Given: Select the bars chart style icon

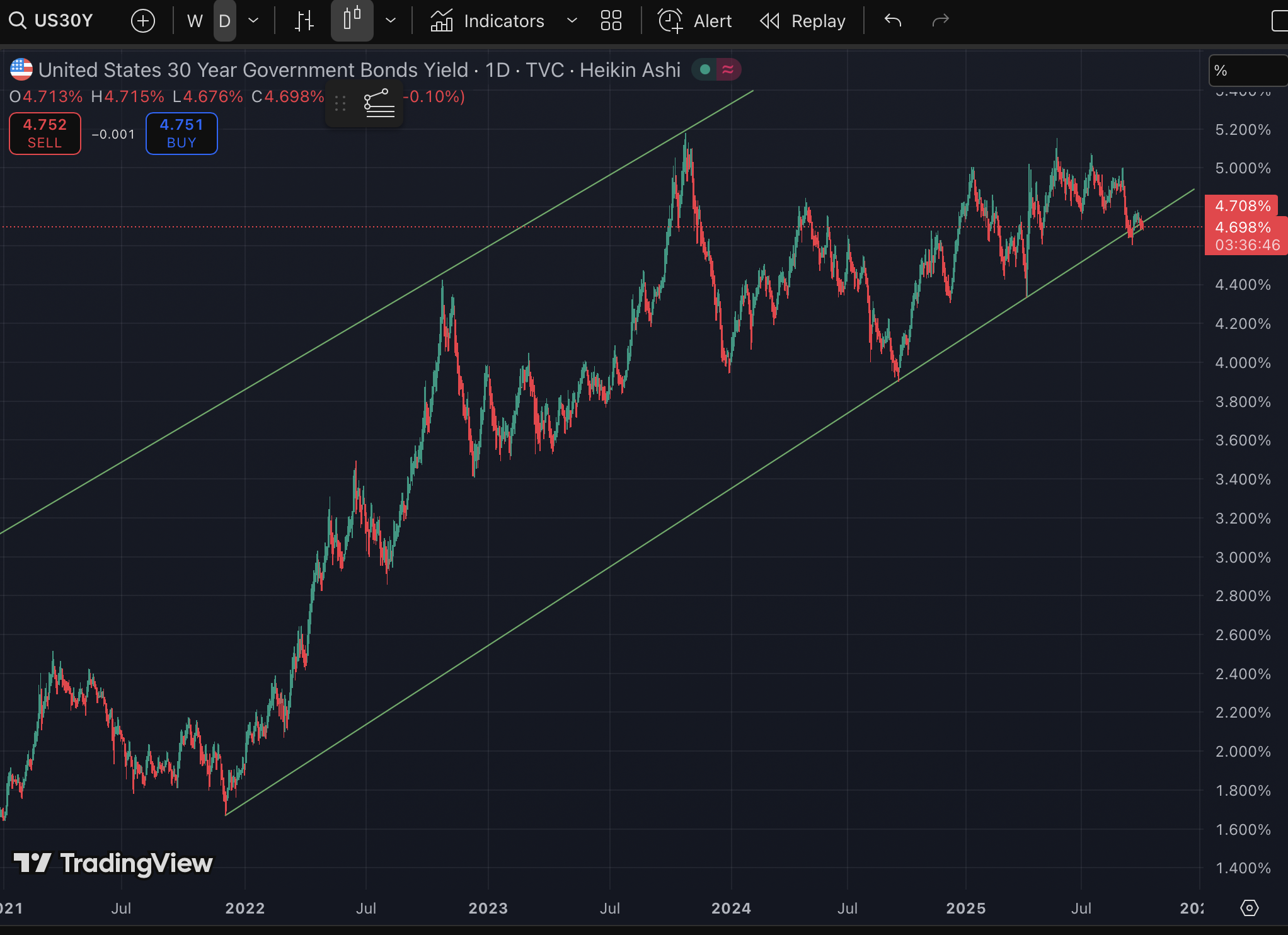Looking at the screenshot, I should click(304, 21).
